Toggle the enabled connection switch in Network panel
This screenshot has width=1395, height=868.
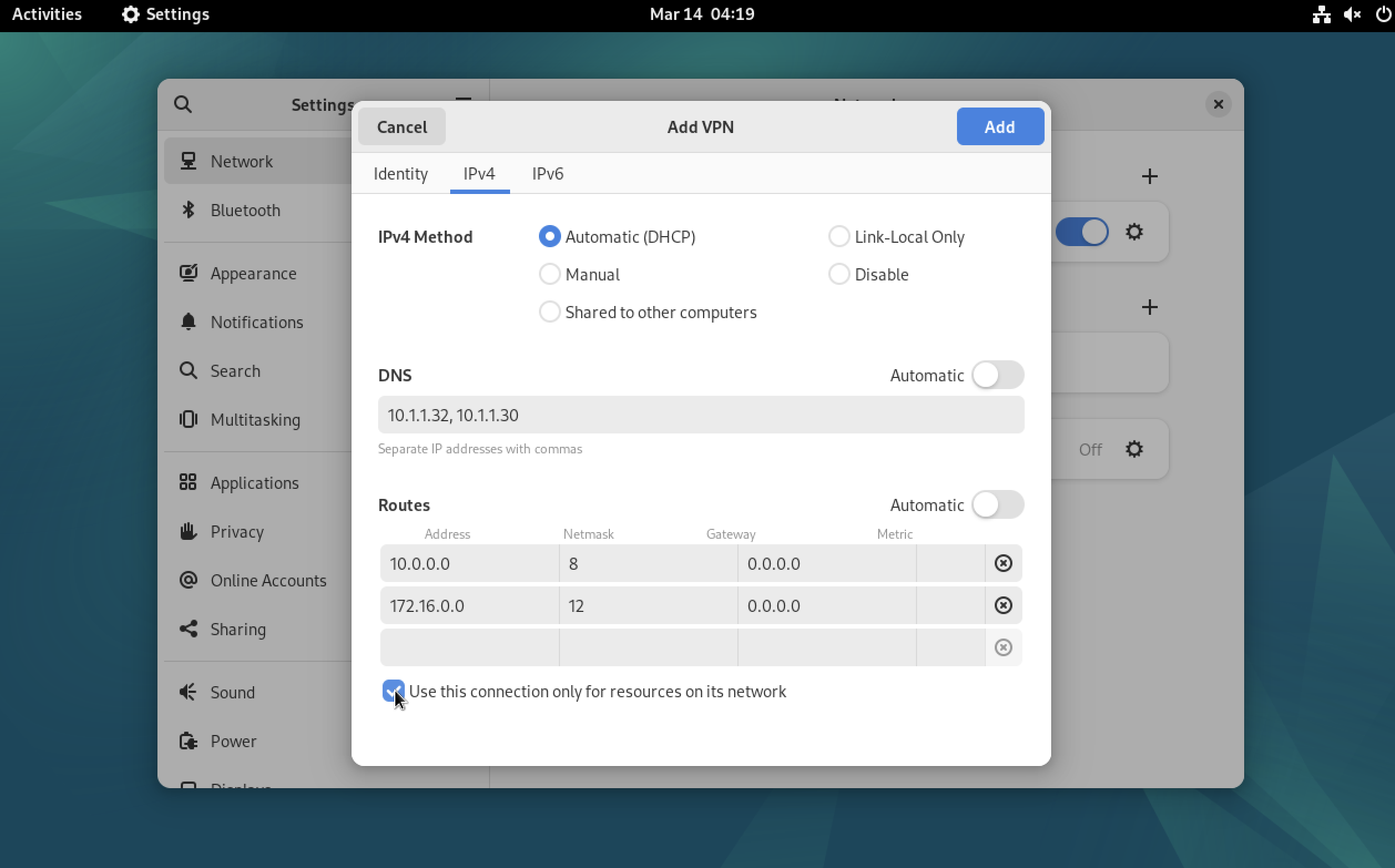tap(1082, 232)
